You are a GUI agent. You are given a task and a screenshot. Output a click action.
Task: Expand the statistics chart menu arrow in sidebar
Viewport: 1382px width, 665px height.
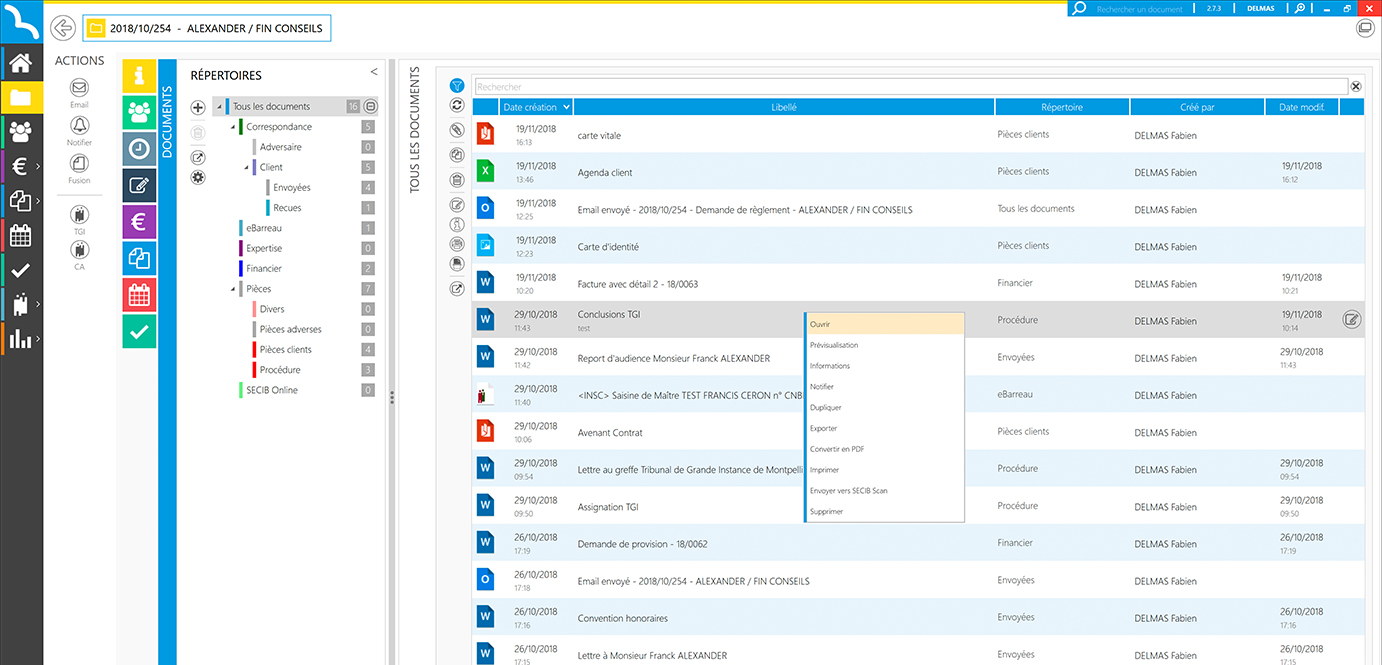pos(37,339)
